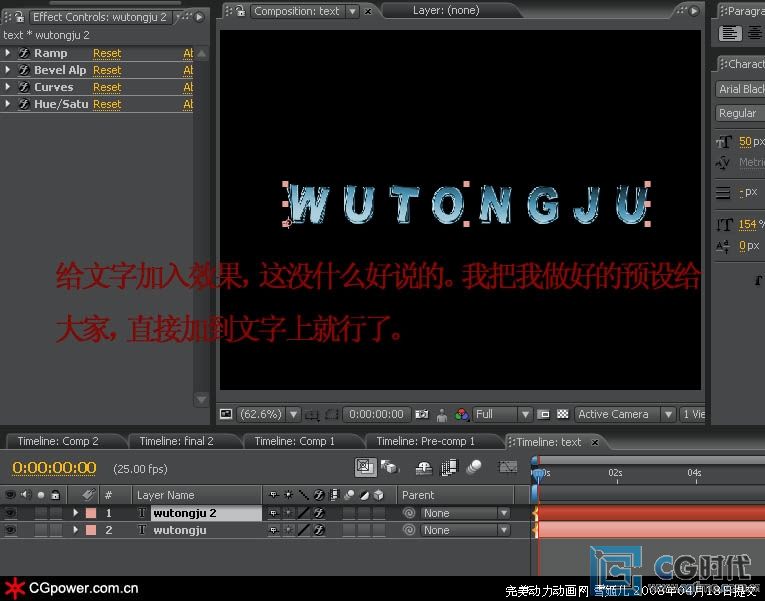Open the Composition name dropdown arrow
Viewport: 765px width, 601px height.
(352, 11)
